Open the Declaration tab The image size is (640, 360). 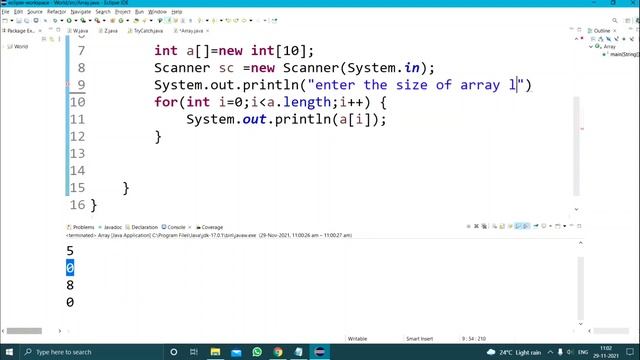(142, 227)
